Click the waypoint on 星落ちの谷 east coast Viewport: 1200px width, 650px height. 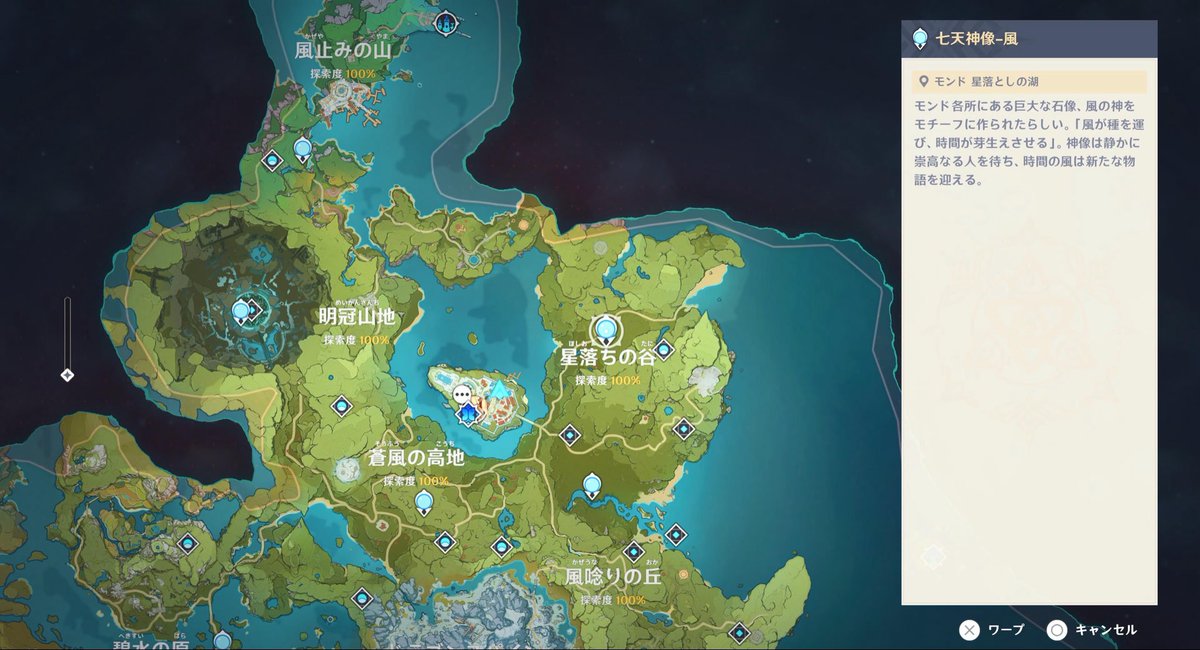tap(683, 429)
